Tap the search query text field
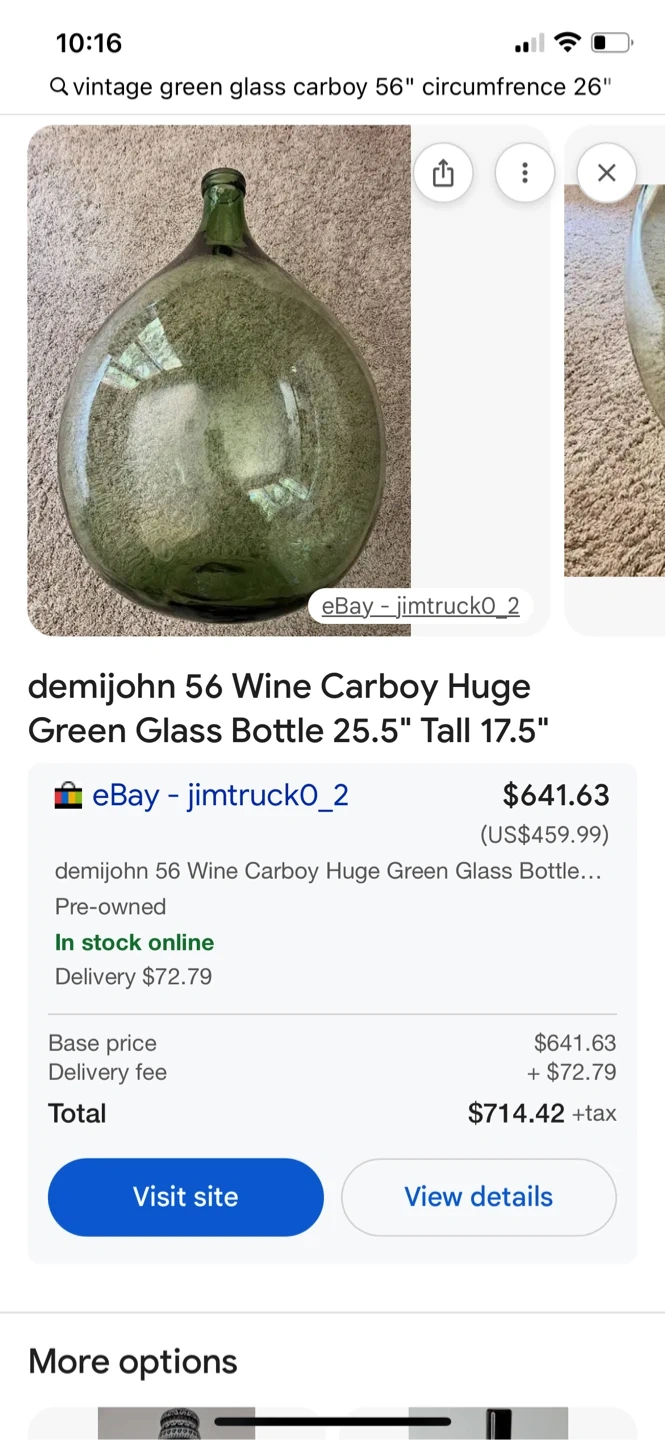 (340, 87)
